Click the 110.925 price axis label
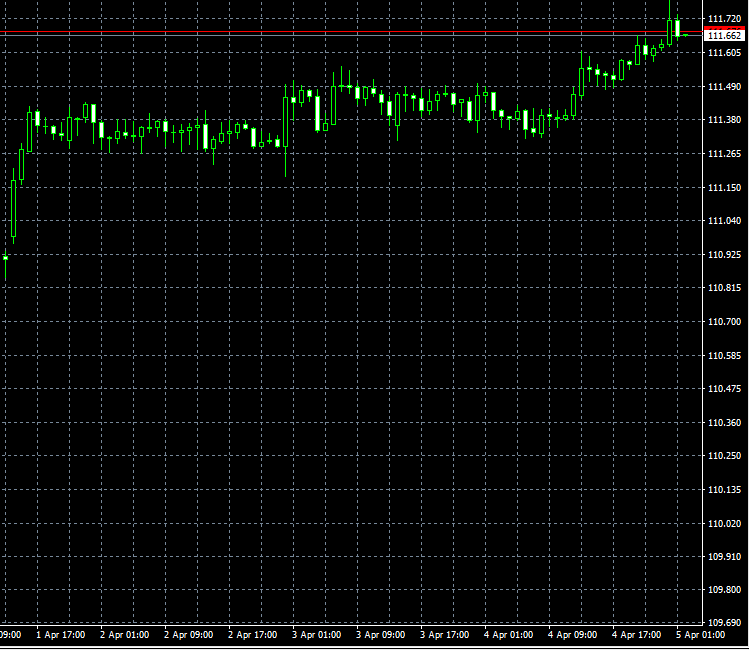Viewport: 749px width, 650px height. tap(724, 255)
